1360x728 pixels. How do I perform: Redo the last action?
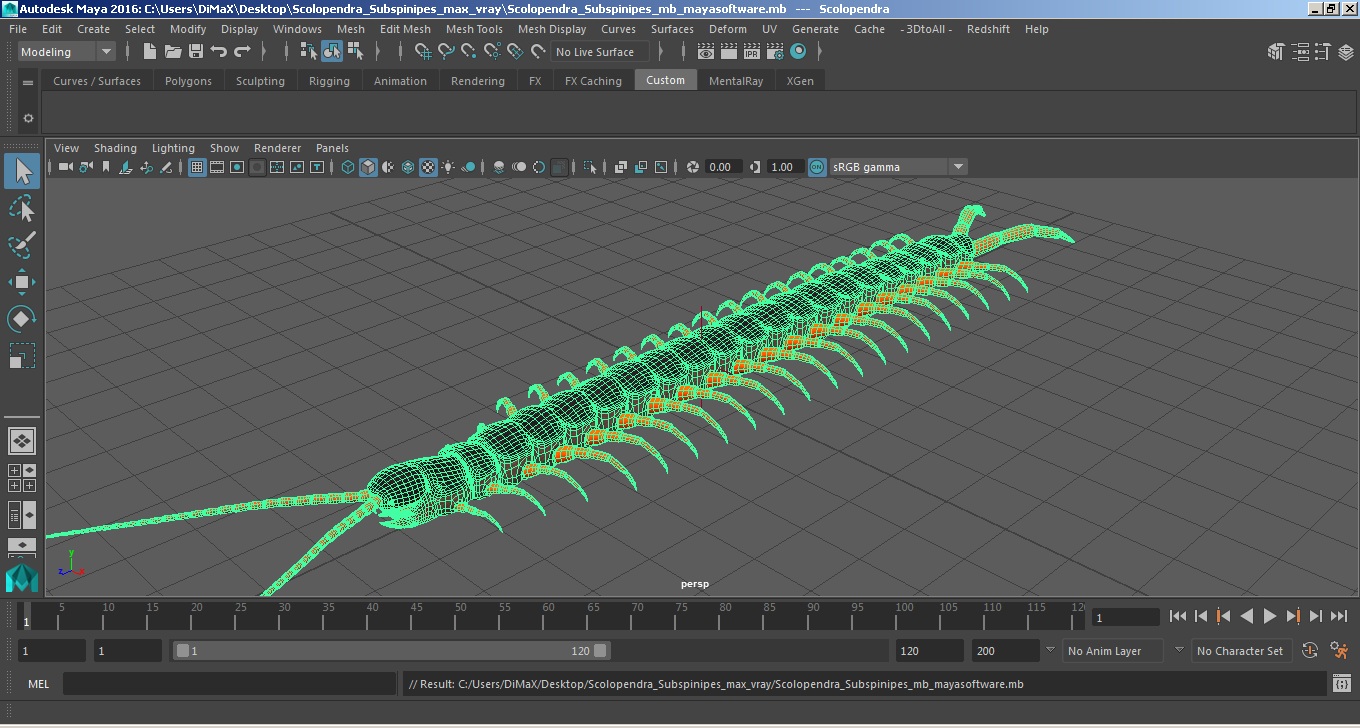pos(242,52)
